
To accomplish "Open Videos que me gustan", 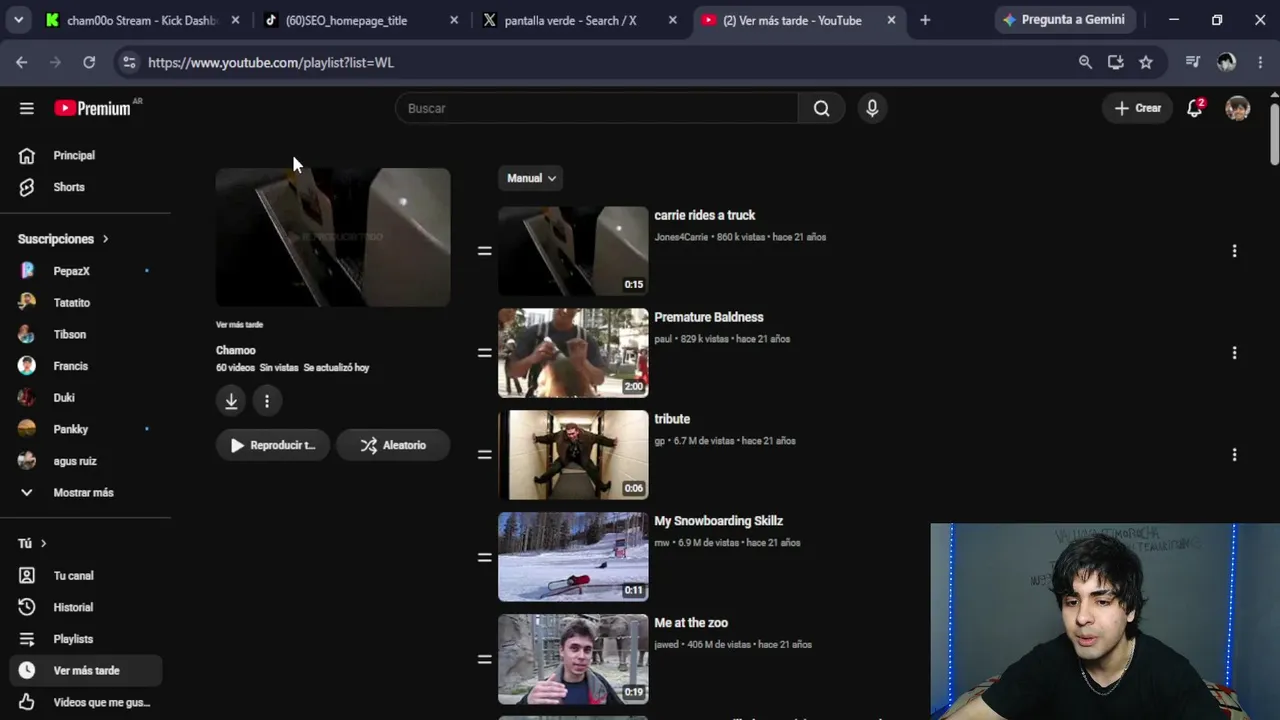I will point(85,702).
